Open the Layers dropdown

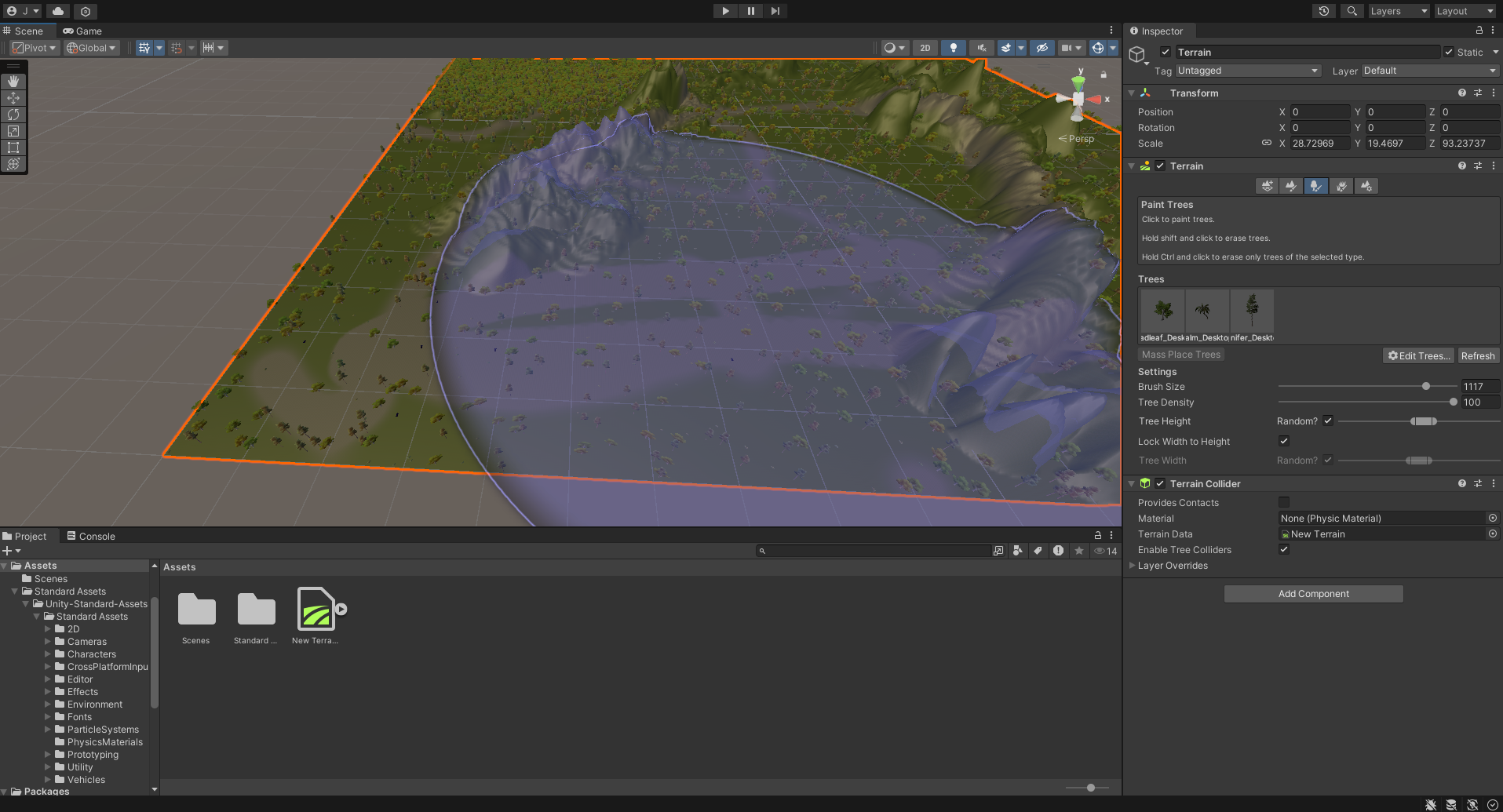point(1399,11)
